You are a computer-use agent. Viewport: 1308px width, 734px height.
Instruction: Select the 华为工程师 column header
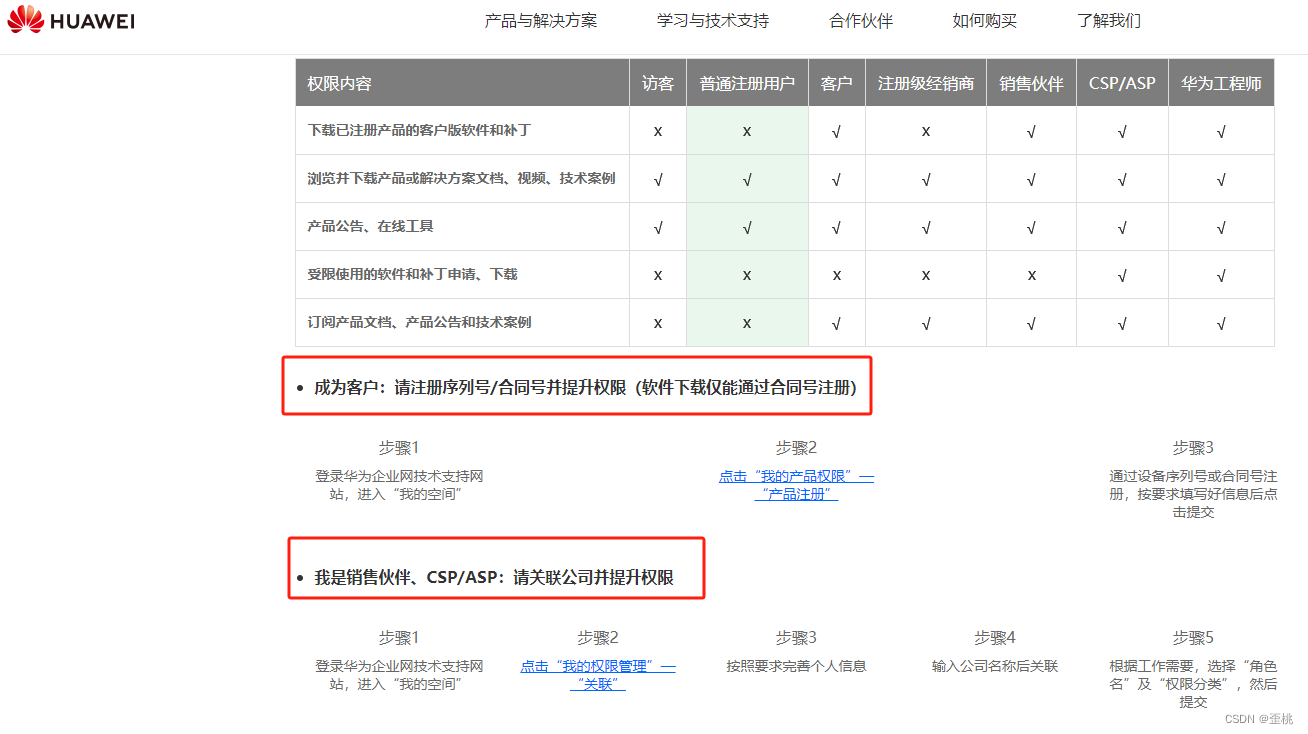pyautogui.click(x=1221, y=84)
